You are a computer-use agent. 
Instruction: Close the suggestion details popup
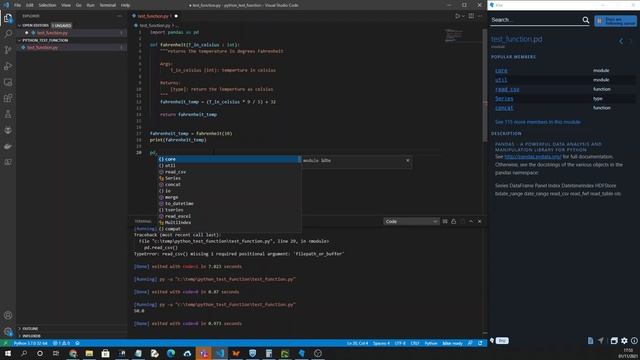[x=407, y=160]
